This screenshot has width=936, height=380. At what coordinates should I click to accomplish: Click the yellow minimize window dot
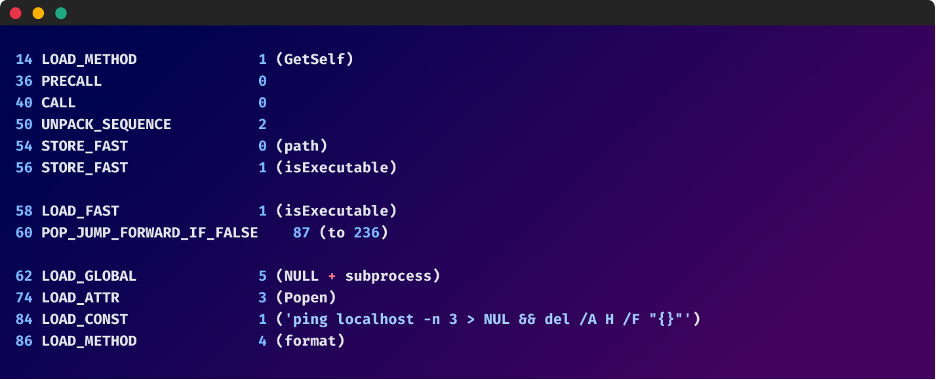(x=38, y=13)
